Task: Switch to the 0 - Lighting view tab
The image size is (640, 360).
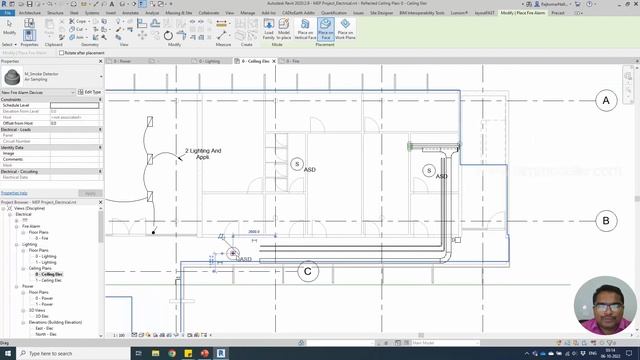Action: coord(209,61)
